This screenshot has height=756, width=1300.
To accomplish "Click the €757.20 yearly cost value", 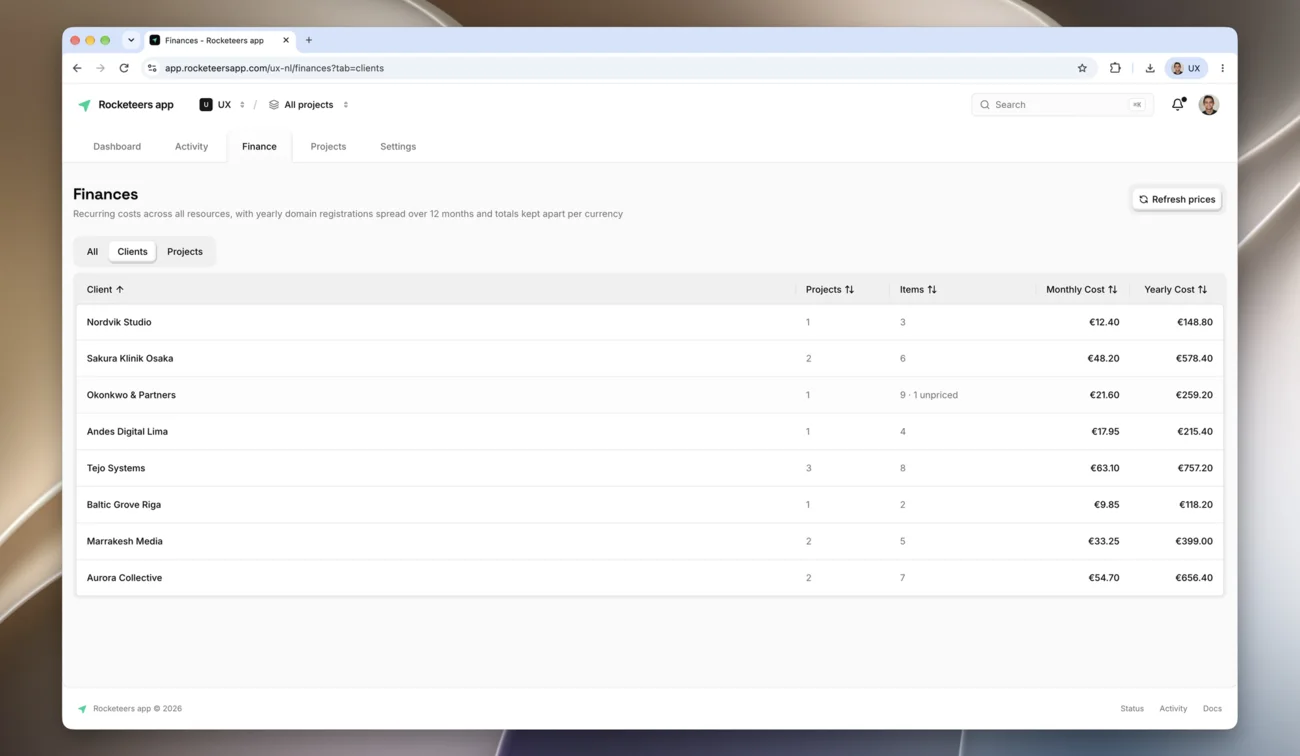I will tap(1194, 468).
